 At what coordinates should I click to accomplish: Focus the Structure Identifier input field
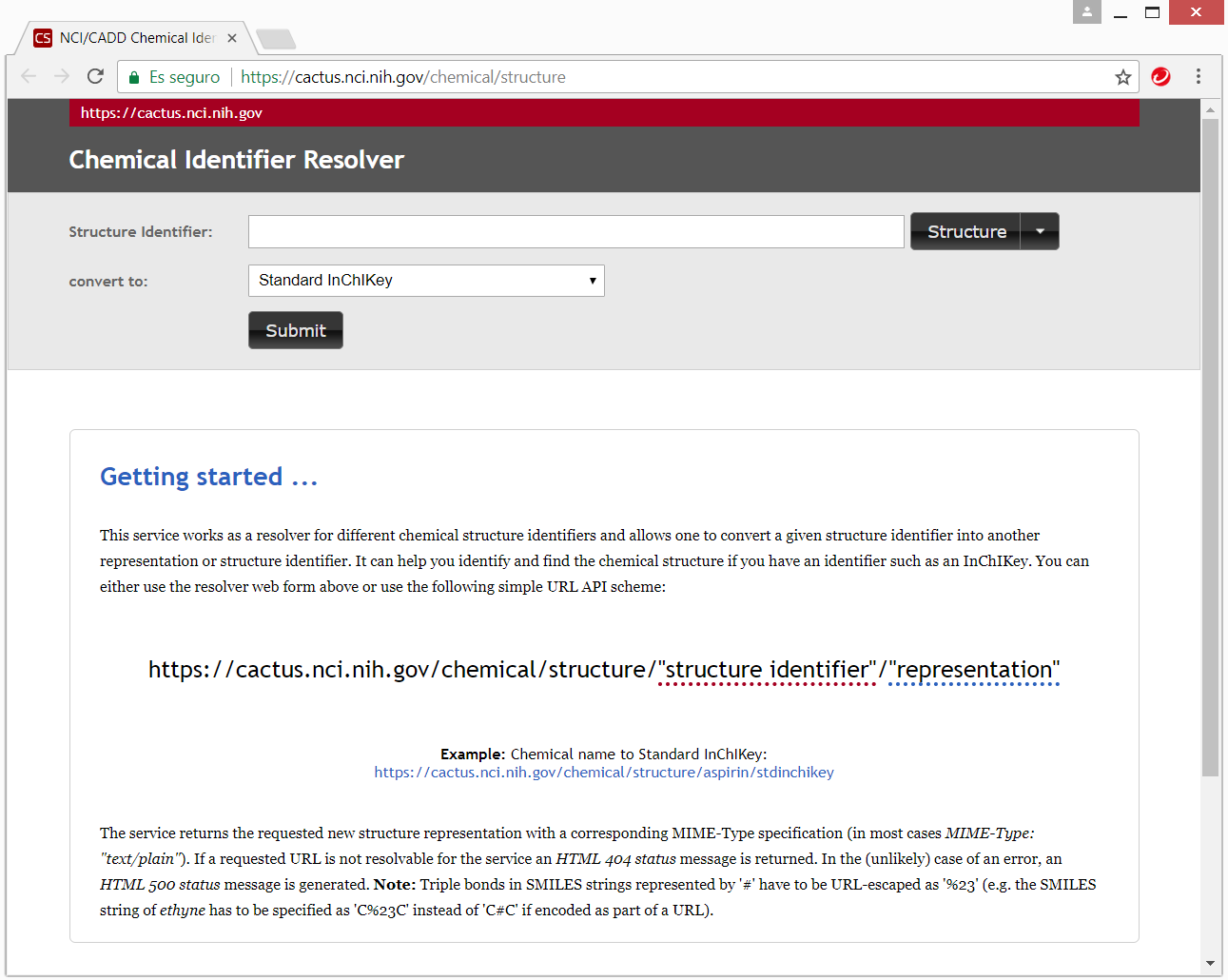click(x=576, y=231)
